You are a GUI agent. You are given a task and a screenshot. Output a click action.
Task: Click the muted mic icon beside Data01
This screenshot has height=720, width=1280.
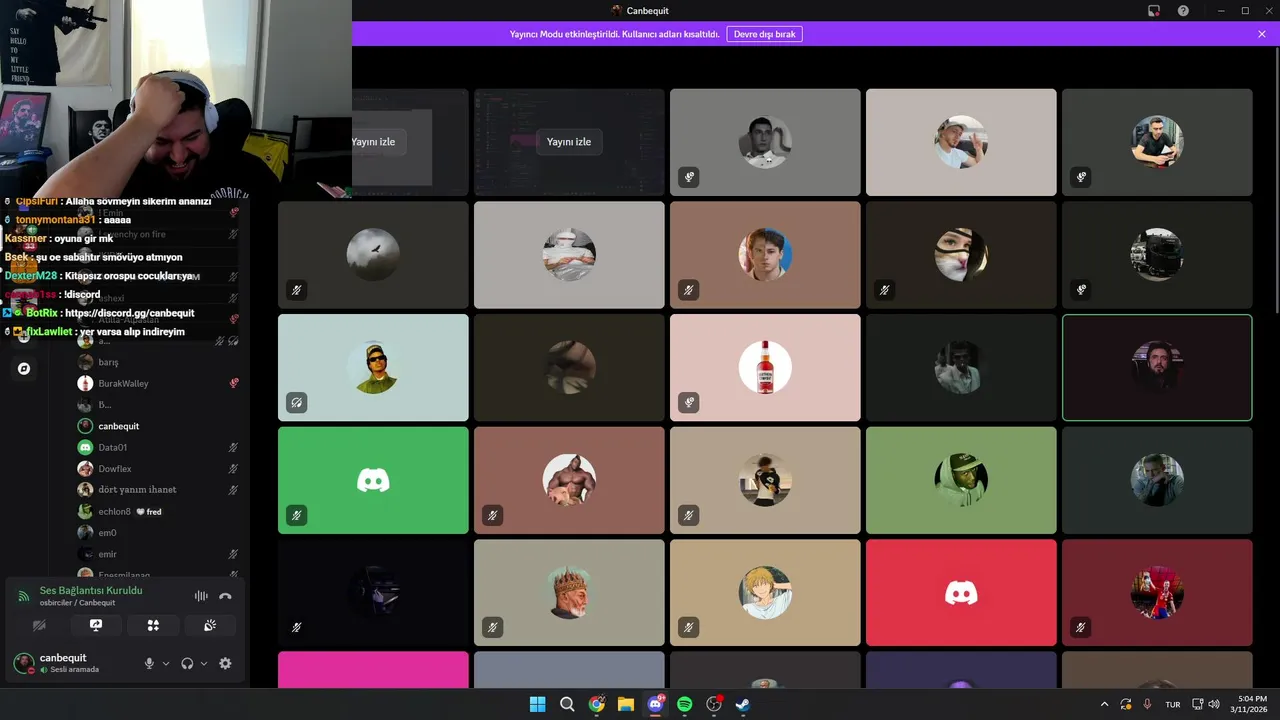(233, 448)
